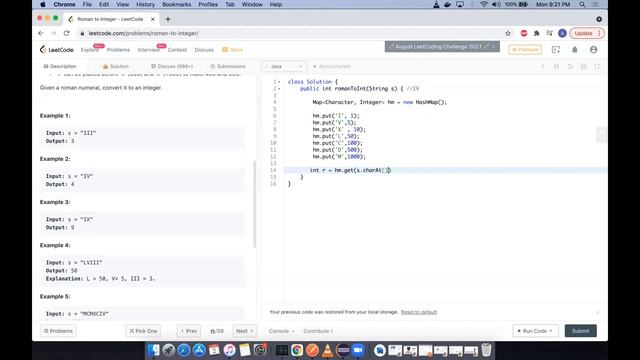
Task: Collapse code fold on line 2
Action: (279, 89)
